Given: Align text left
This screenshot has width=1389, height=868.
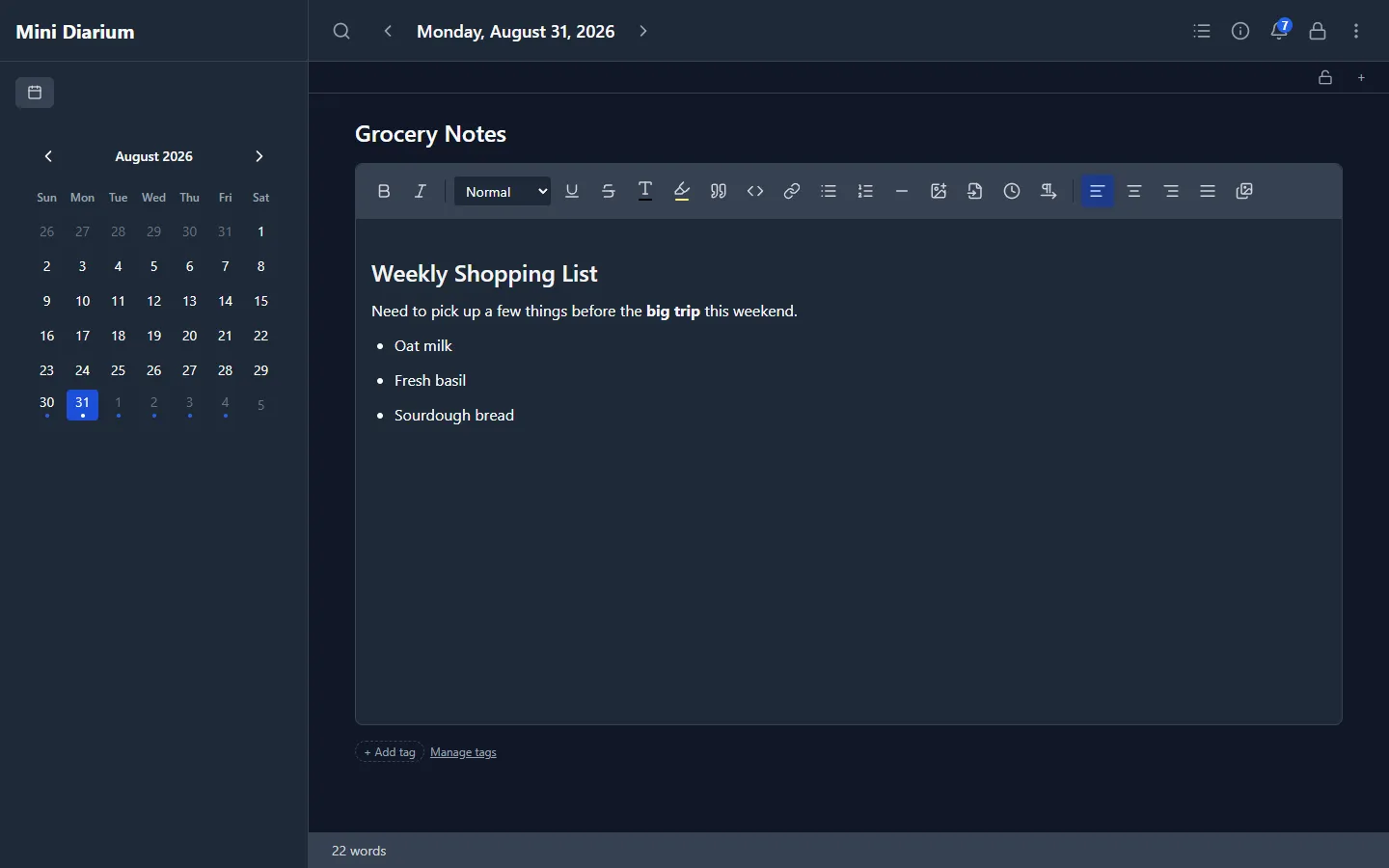Looking at the screenshot, I should 1098,191.
